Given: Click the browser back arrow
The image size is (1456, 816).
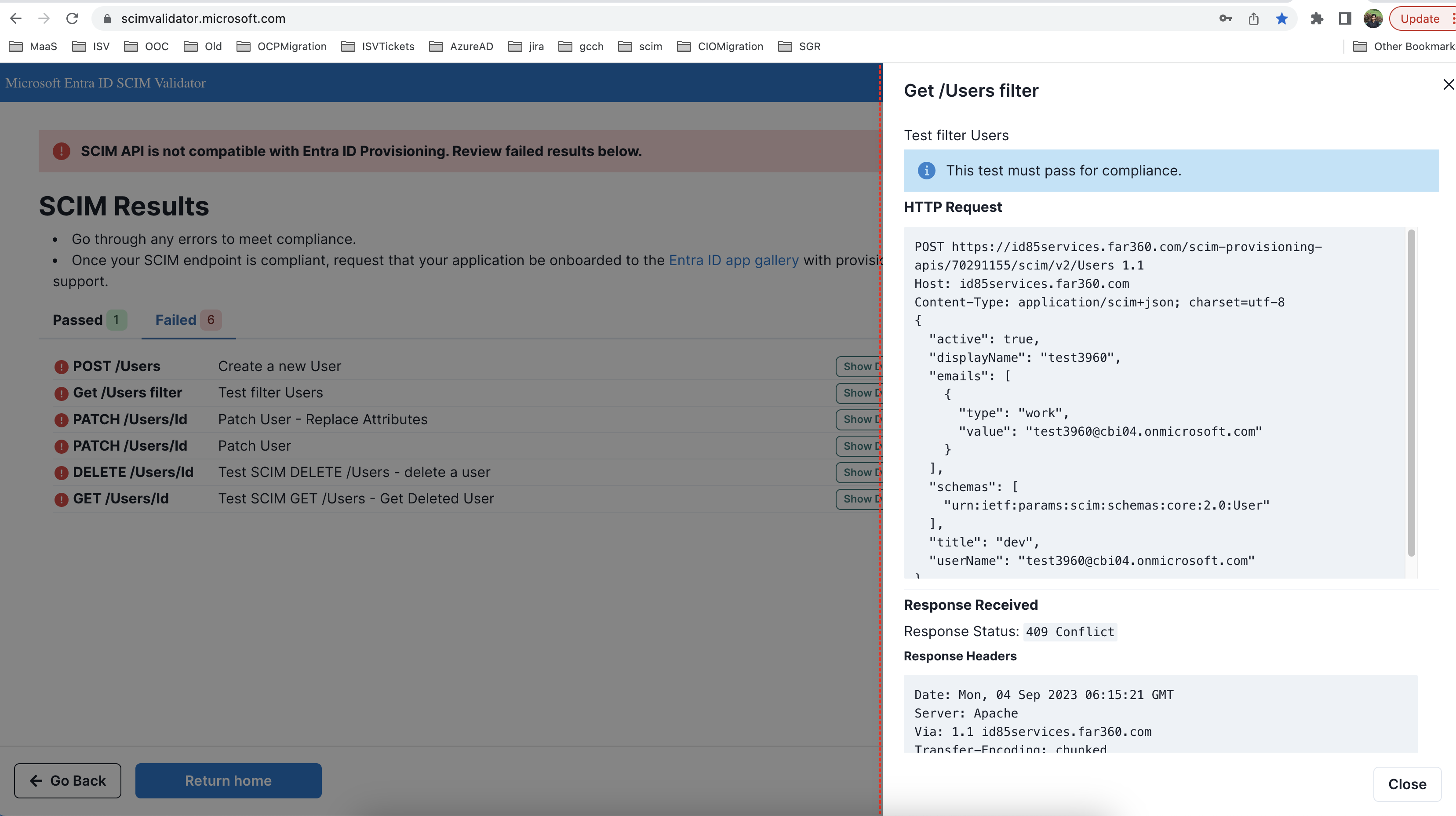Looking at the screenshot, I should tap(16, 18).
